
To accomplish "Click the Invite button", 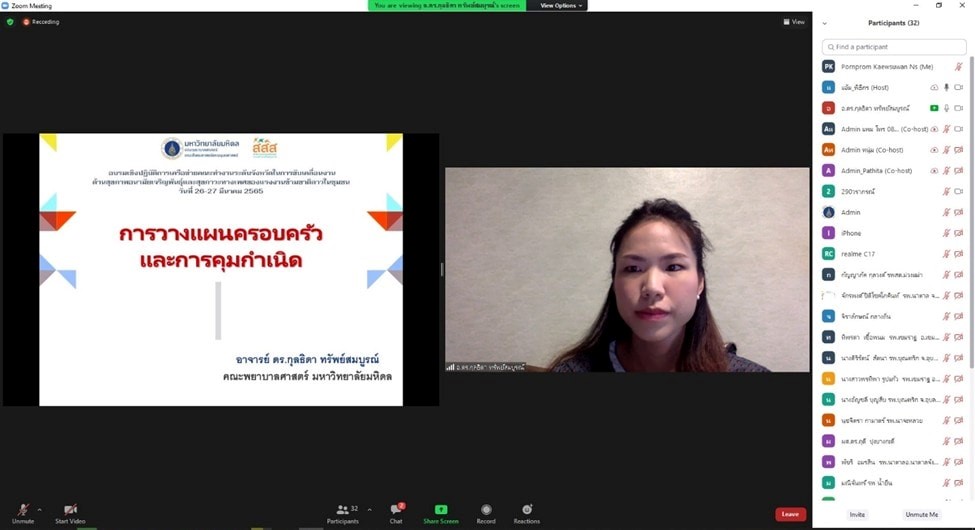I will (x=857, y=514).
